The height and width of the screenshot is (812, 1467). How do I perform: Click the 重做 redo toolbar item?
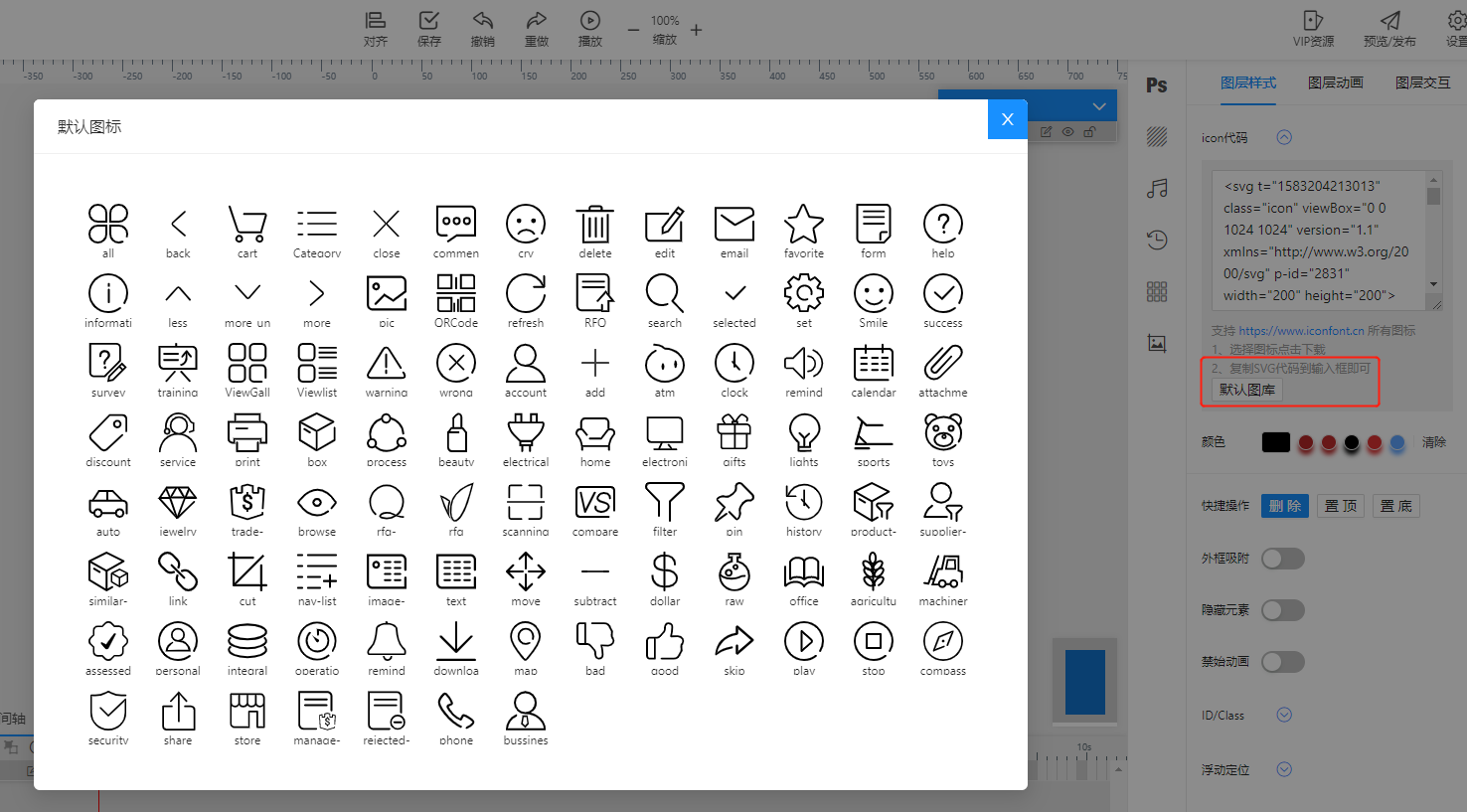(537, 29)
